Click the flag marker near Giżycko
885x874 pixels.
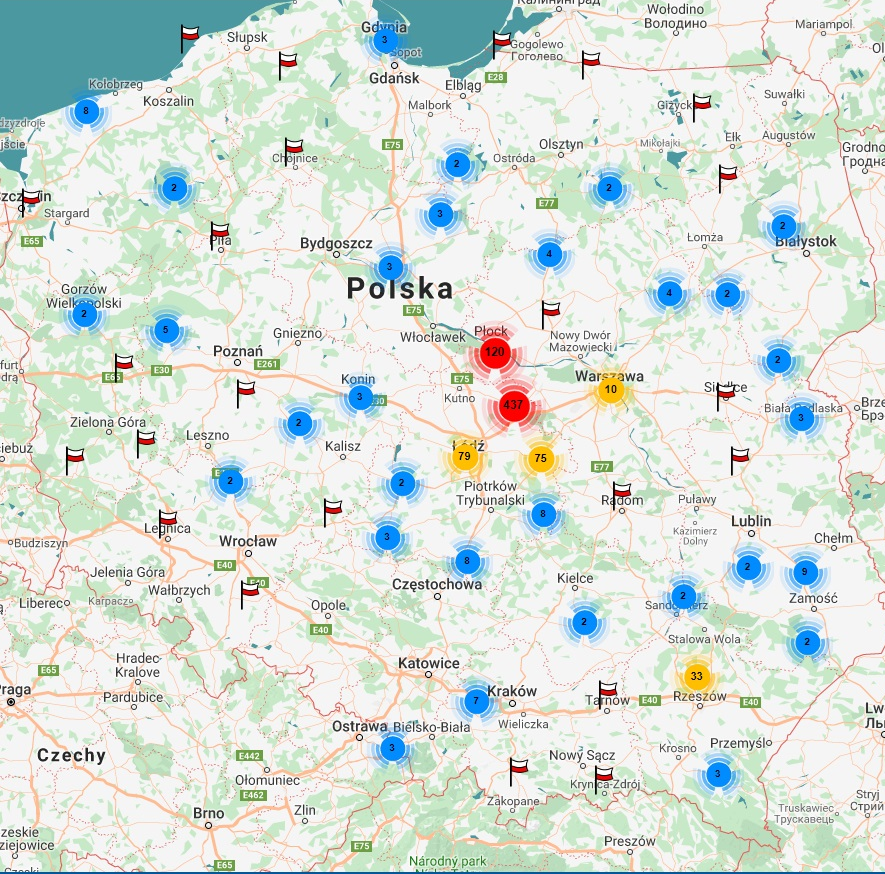pos(702,108)
